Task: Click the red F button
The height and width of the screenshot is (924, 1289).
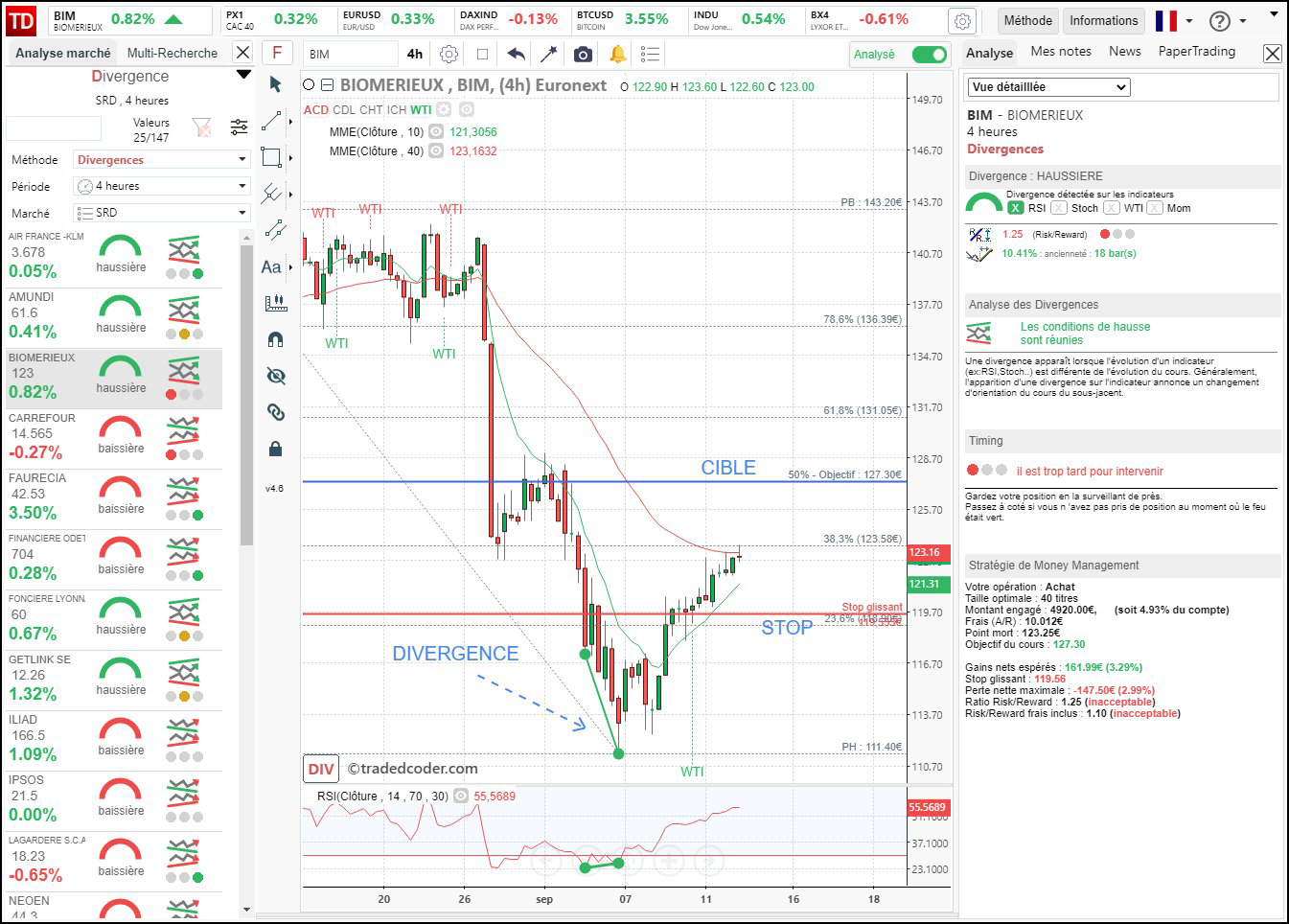Action: click(277, 54)
